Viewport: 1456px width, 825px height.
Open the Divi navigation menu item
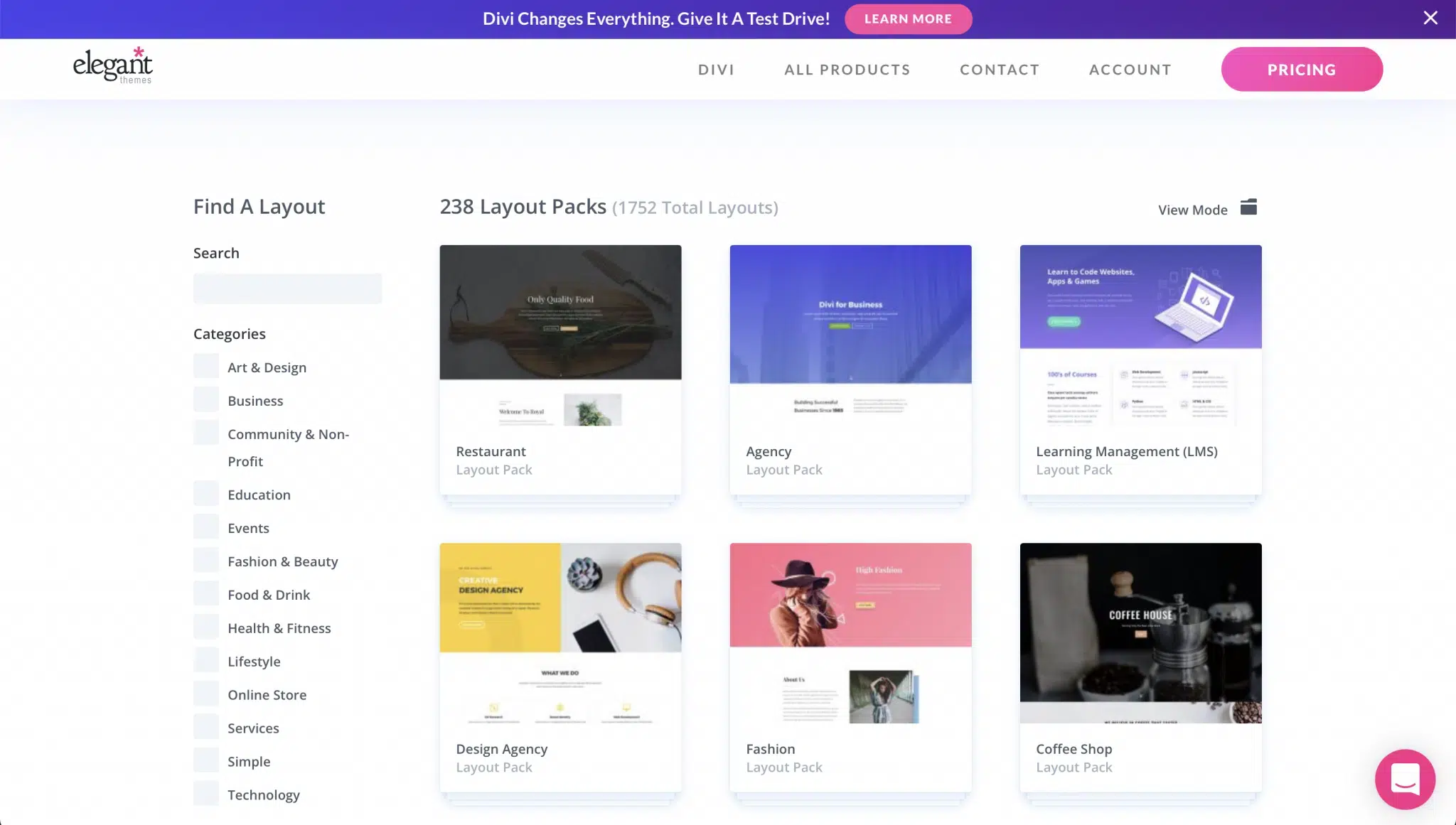[716, 70]
